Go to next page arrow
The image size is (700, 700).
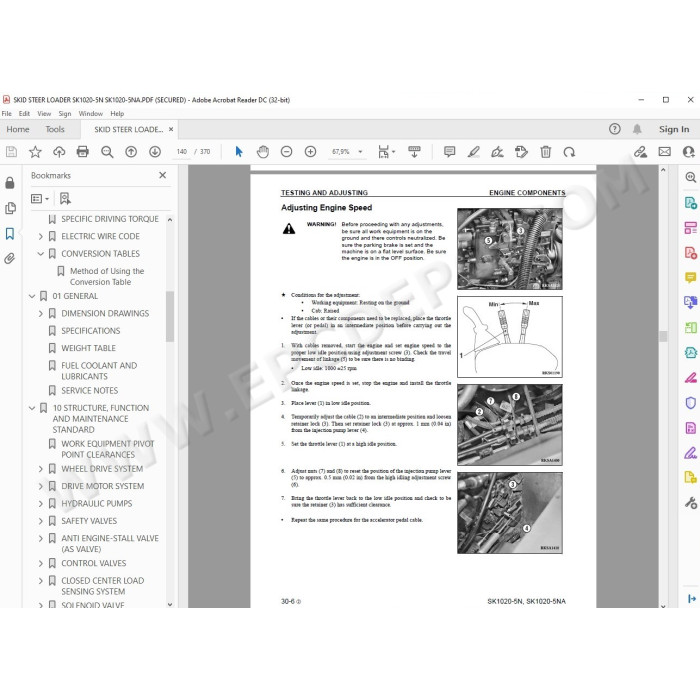click(x=155, y=152)
